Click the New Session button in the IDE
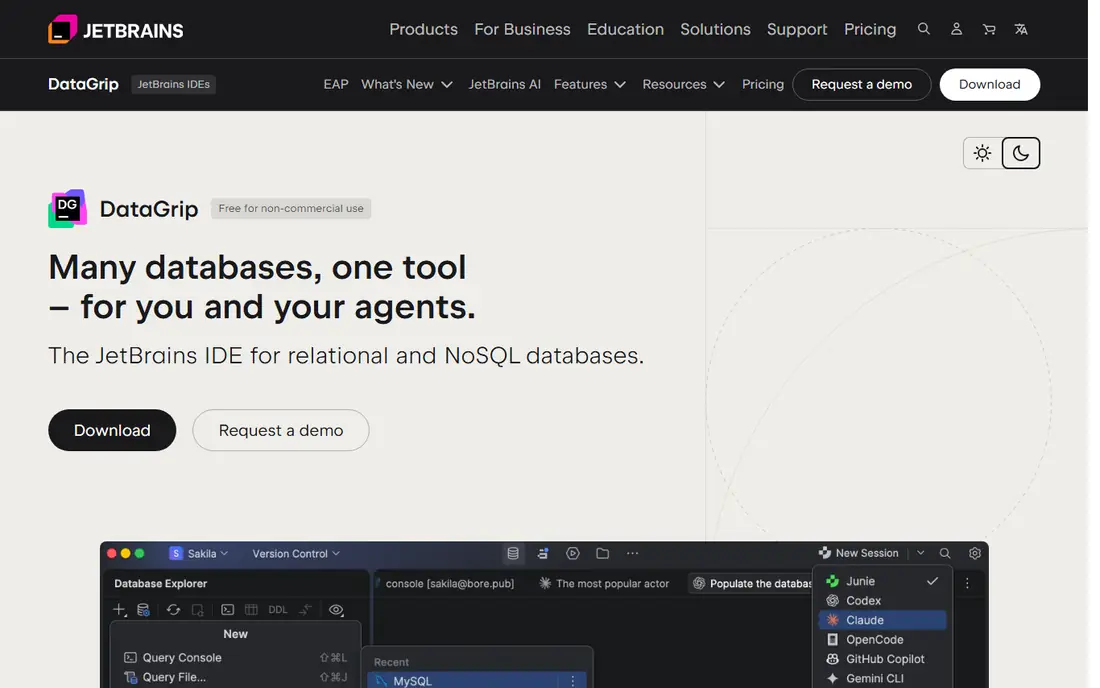Viewport: 1100px width, 688px height. pos(859,553)
